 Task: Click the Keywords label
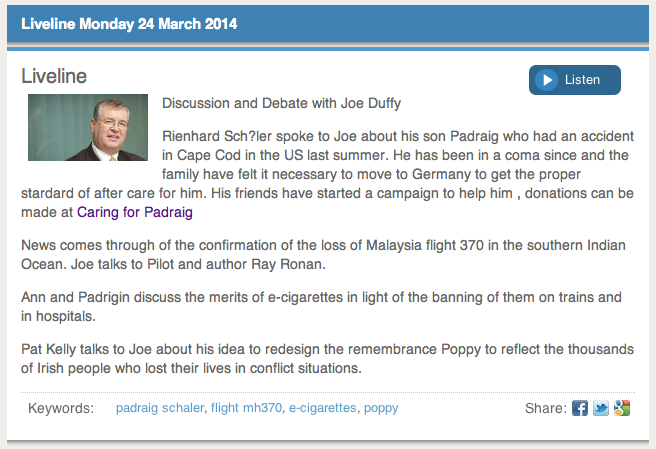pos(61,408)
